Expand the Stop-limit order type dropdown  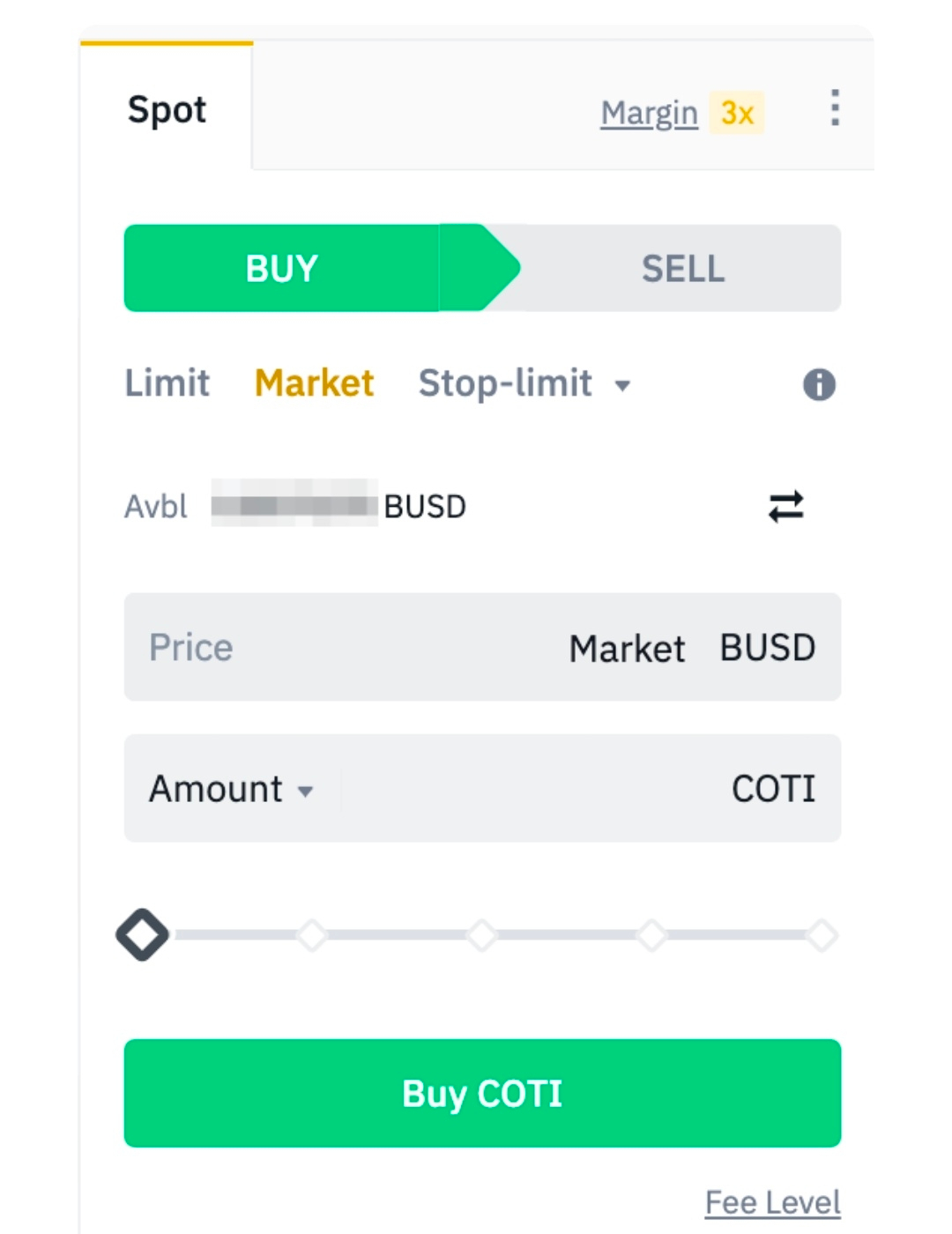[622, 385]
